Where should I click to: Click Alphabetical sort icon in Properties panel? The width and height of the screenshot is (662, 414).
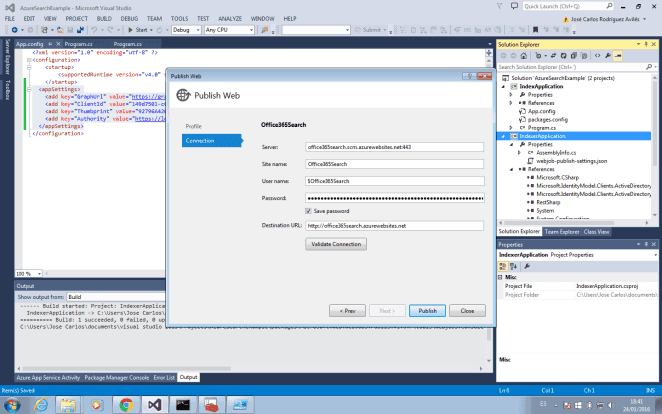tap(513, 266)
